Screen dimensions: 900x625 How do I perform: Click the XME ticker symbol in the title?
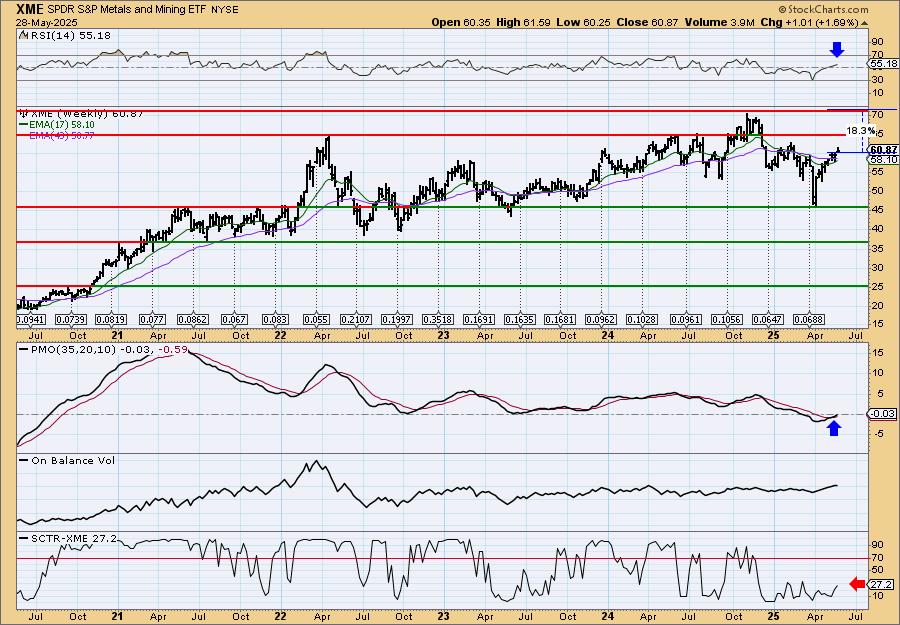(x=30, y=9)
